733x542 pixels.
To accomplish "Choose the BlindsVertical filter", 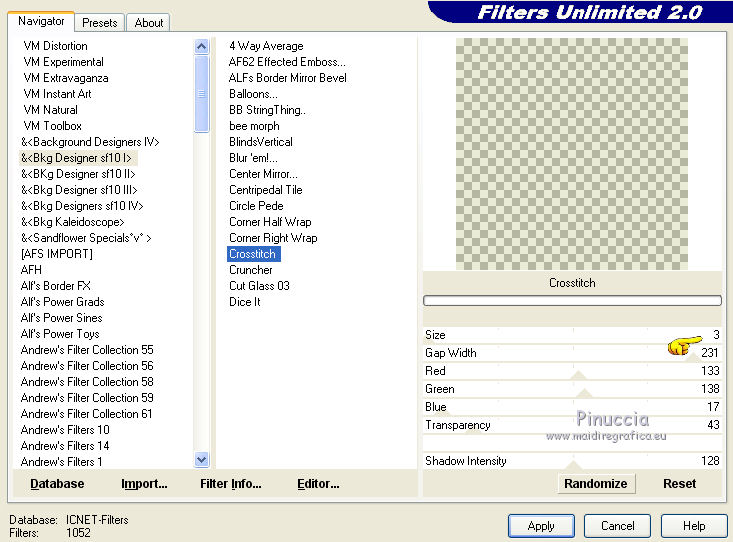I will [261, 142].
